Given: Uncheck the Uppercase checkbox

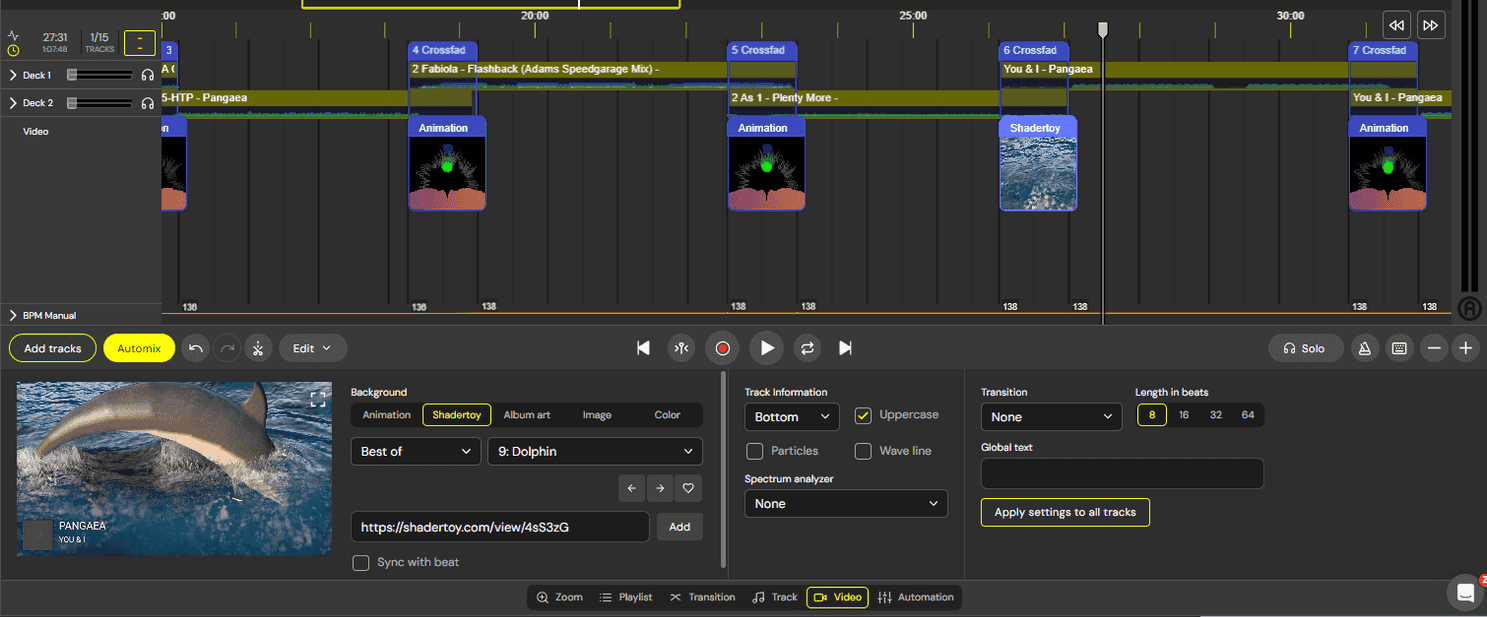Looking at the screenshot, I should pyautogui.click(x=863, y=415).
